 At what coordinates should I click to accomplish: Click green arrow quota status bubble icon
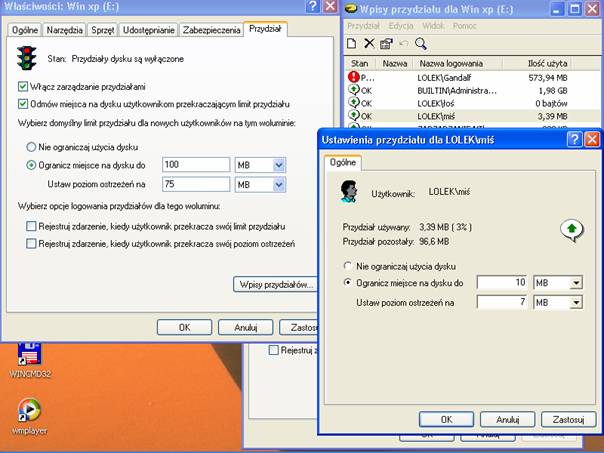coord(572,230)
